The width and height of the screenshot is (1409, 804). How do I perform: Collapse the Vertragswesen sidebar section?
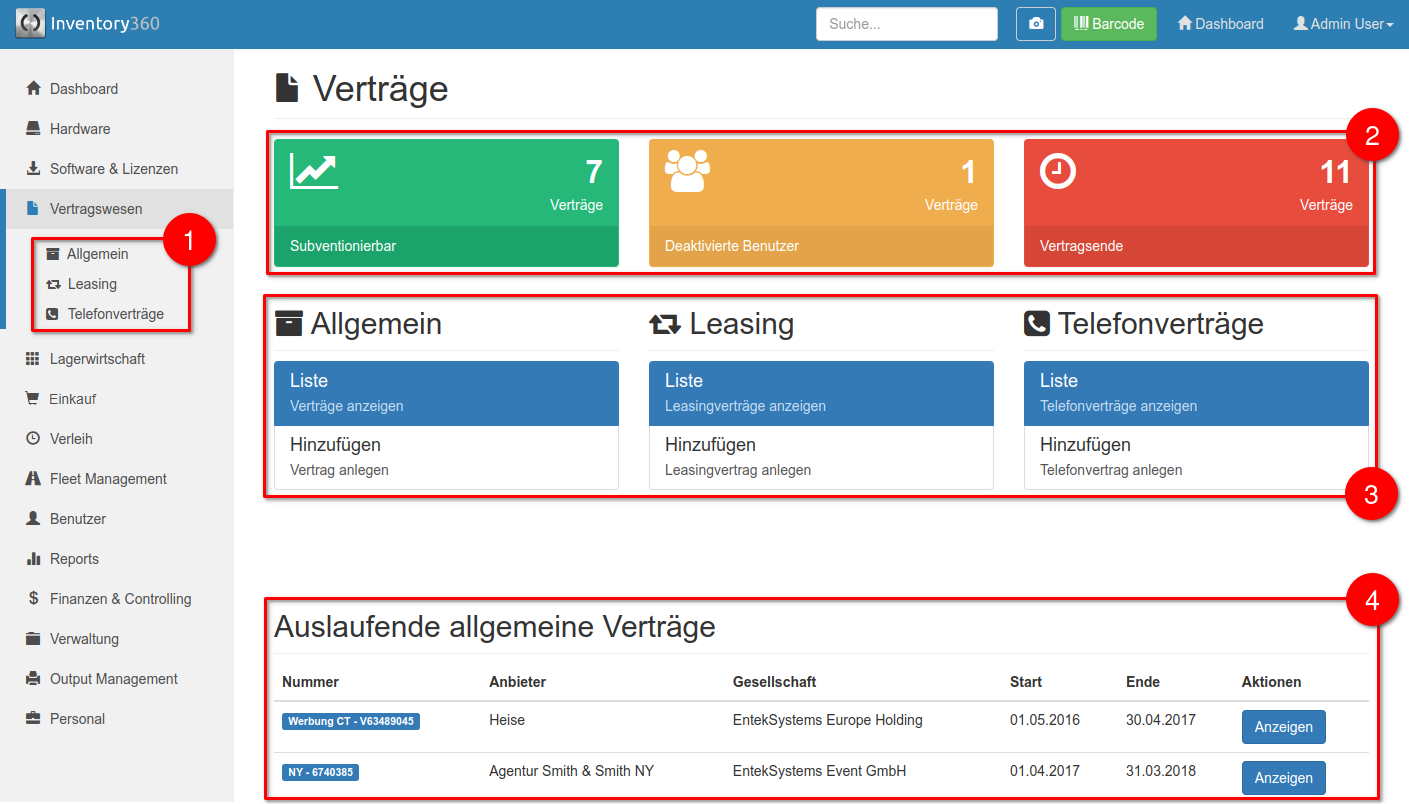96,209
